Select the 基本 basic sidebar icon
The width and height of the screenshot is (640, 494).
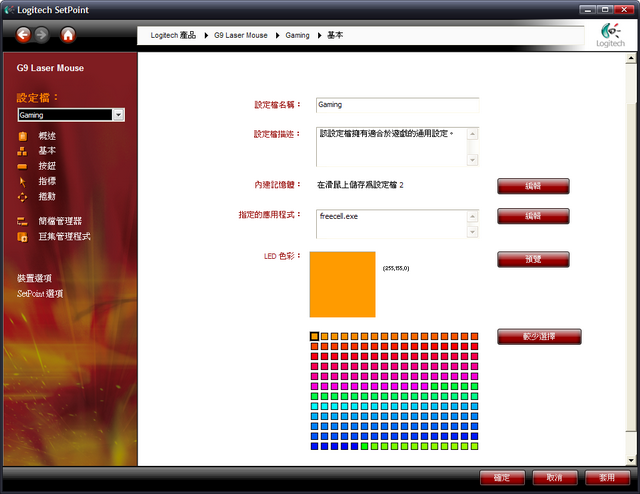pyautogui.click(x=22, y=151)
